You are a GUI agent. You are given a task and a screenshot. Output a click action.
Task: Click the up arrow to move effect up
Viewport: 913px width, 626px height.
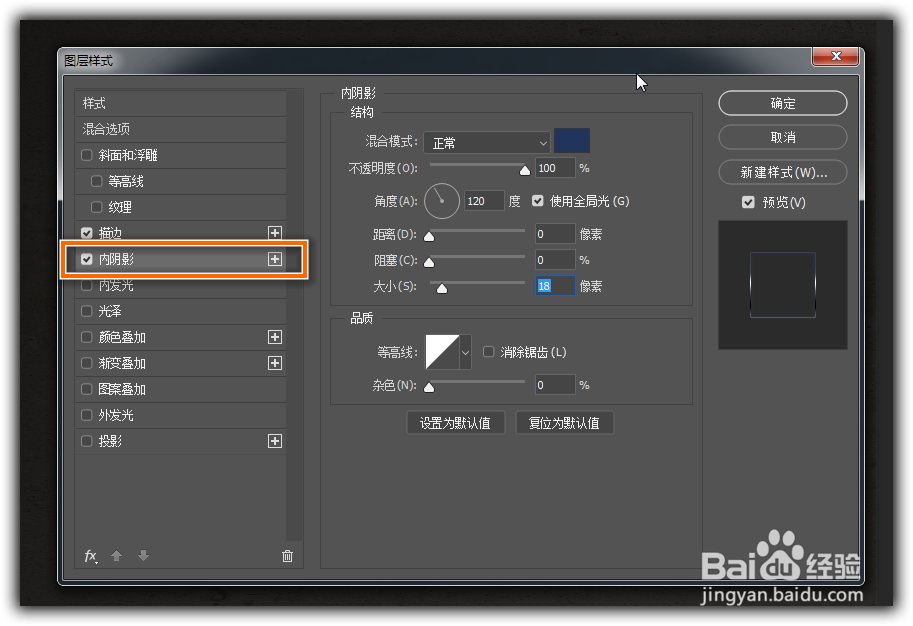tap(117, 555)
